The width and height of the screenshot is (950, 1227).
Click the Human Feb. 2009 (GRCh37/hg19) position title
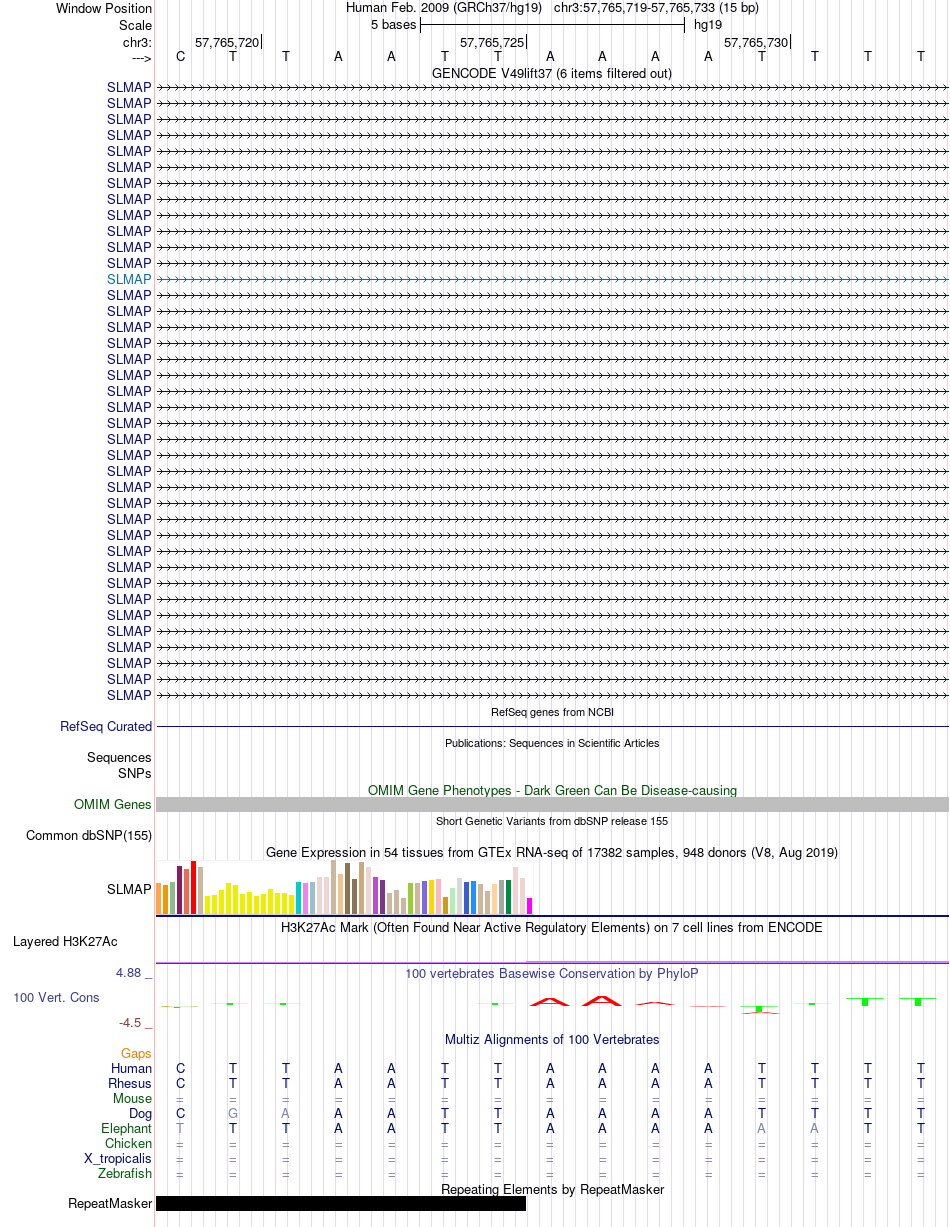click(x=444, y=8)
